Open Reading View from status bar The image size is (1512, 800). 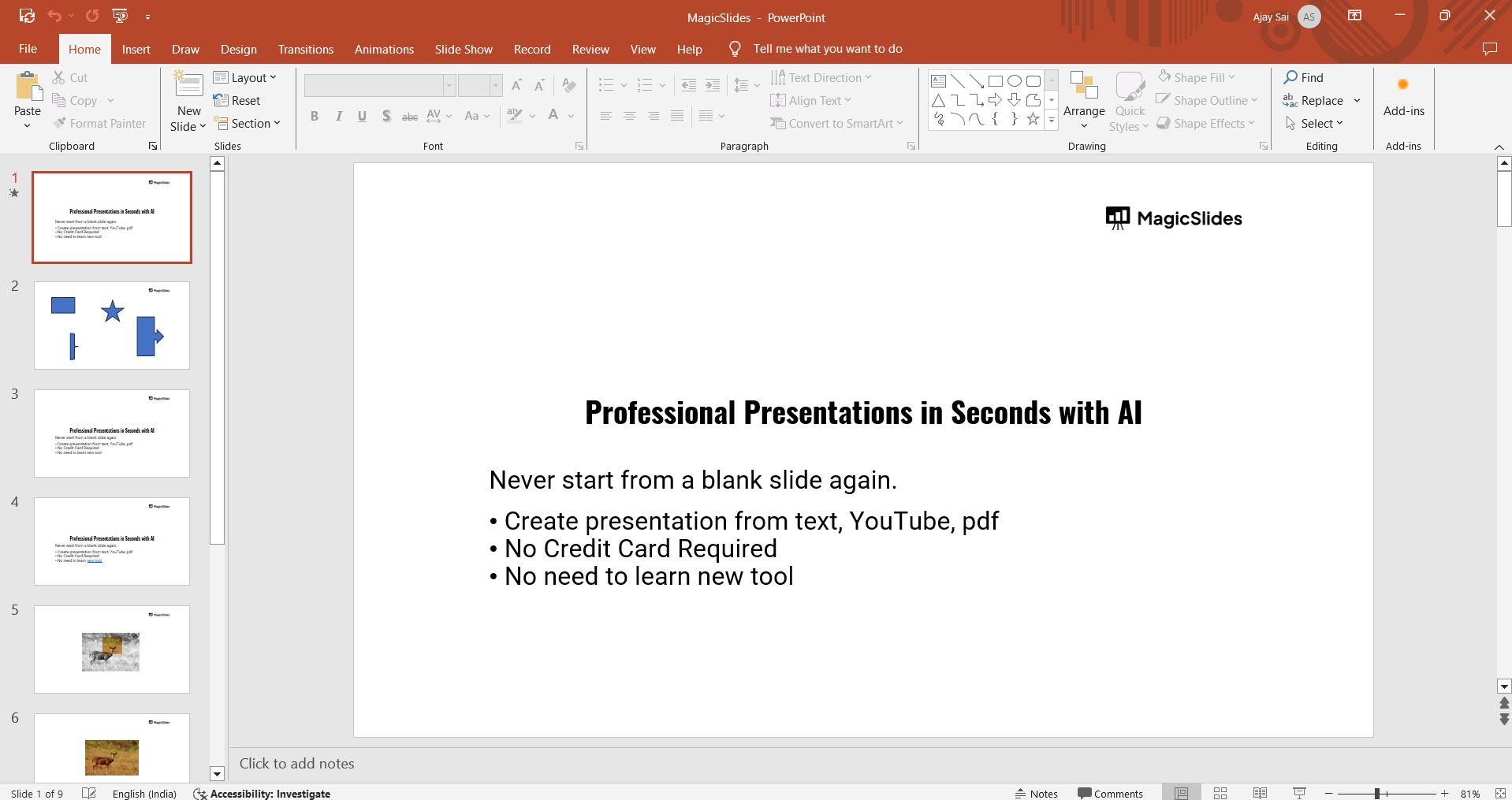[1260, 793]
